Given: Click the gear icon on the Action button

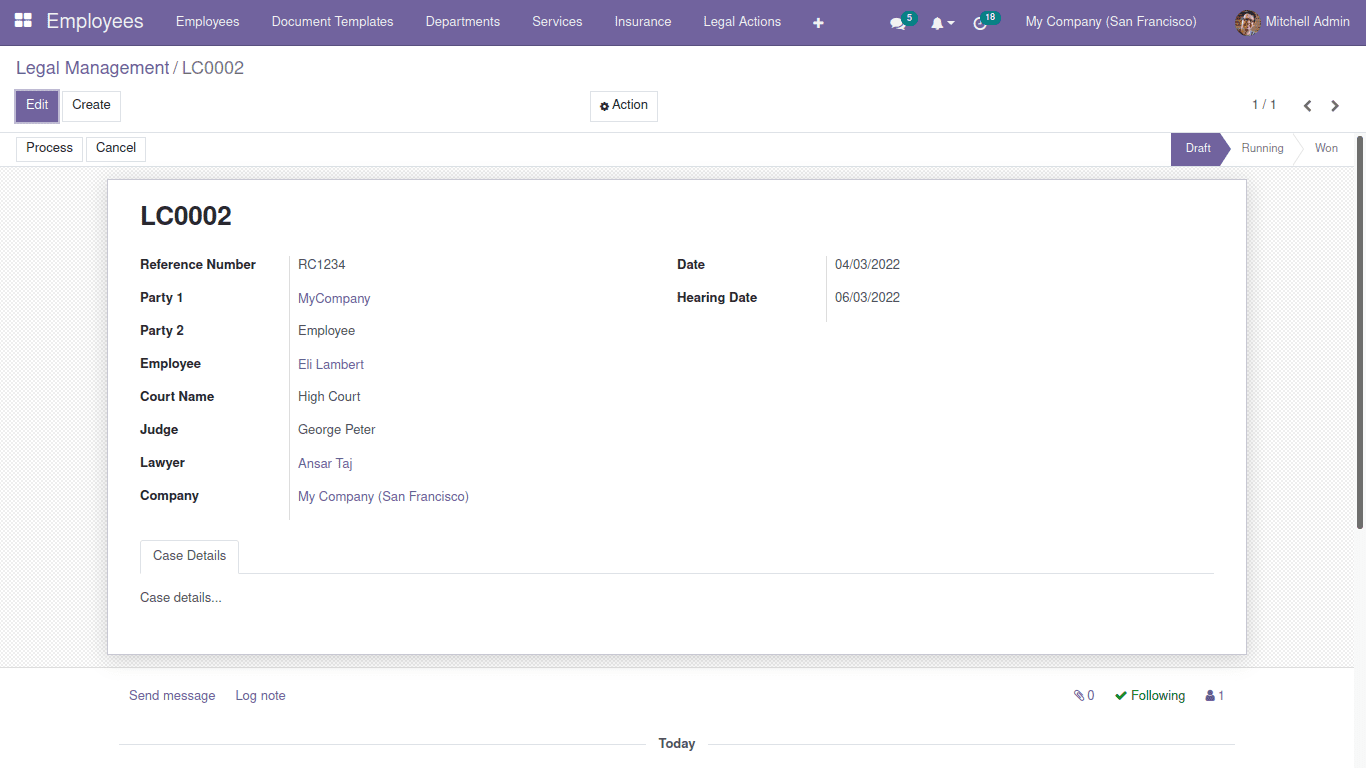Looking at the screenshot, I should click(x=603, y=105).
